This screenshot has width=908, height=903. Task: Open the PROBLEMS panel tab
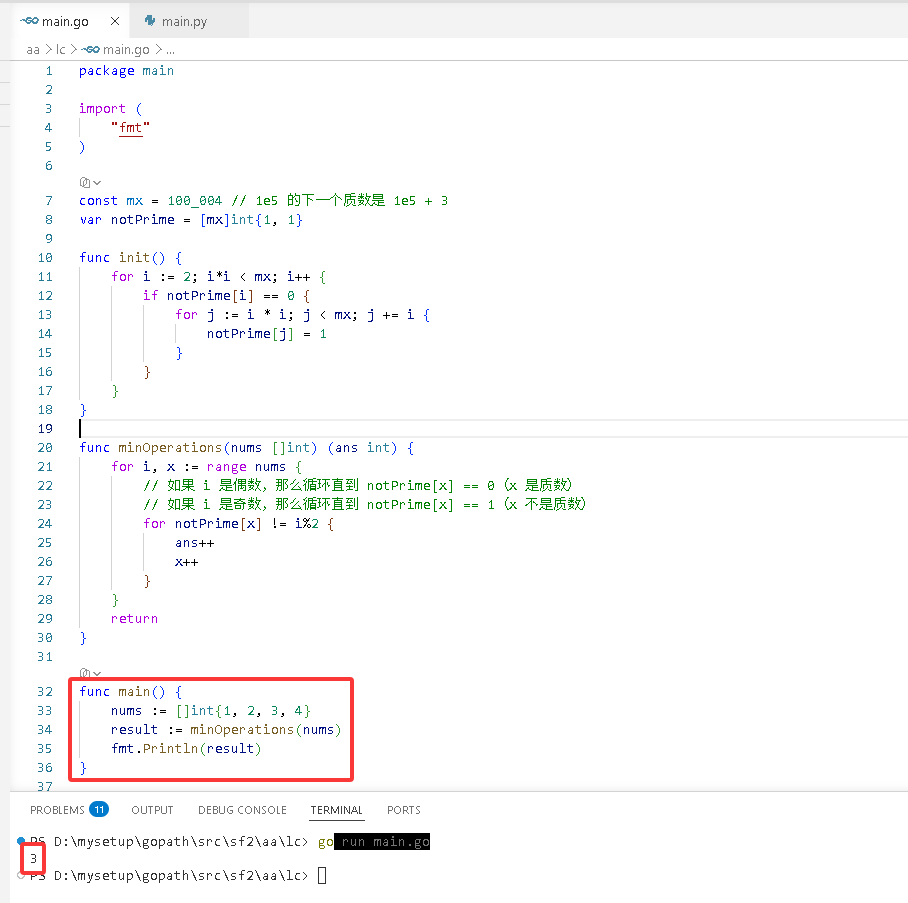coord(57,810)
